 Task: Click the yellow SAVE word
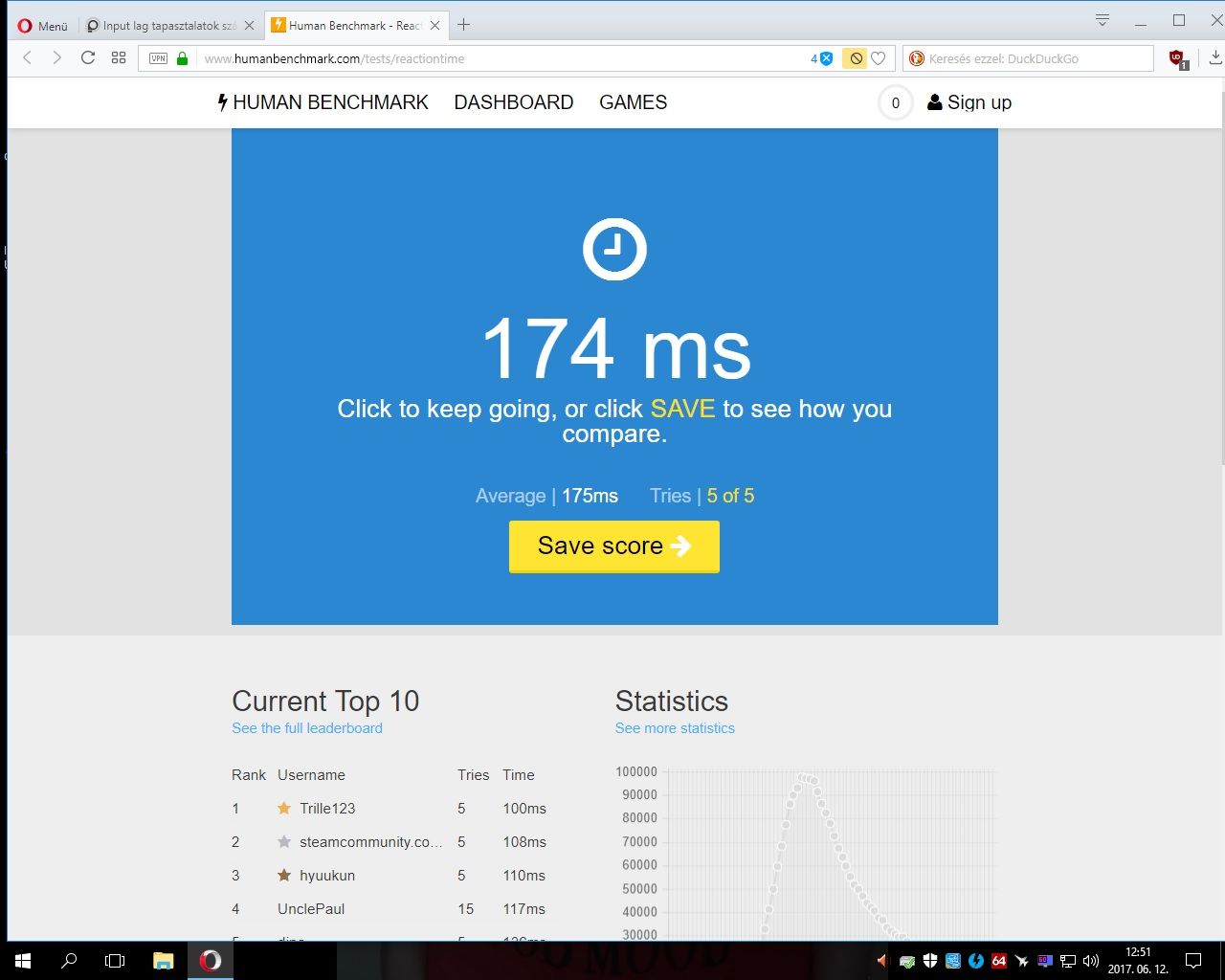(682, 409)
